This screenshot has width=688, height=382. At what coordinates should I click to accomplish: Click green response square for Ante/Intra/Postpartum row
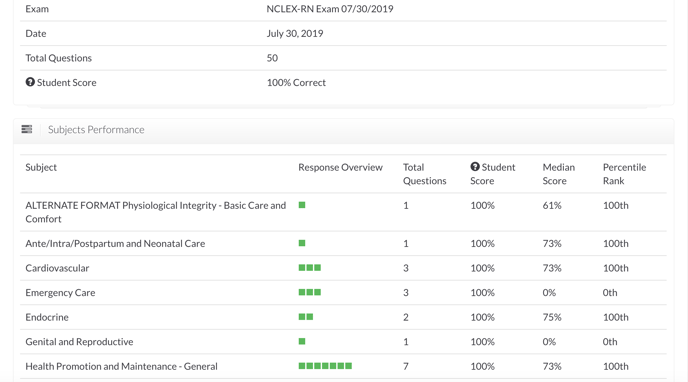click(x=302, y=243)
